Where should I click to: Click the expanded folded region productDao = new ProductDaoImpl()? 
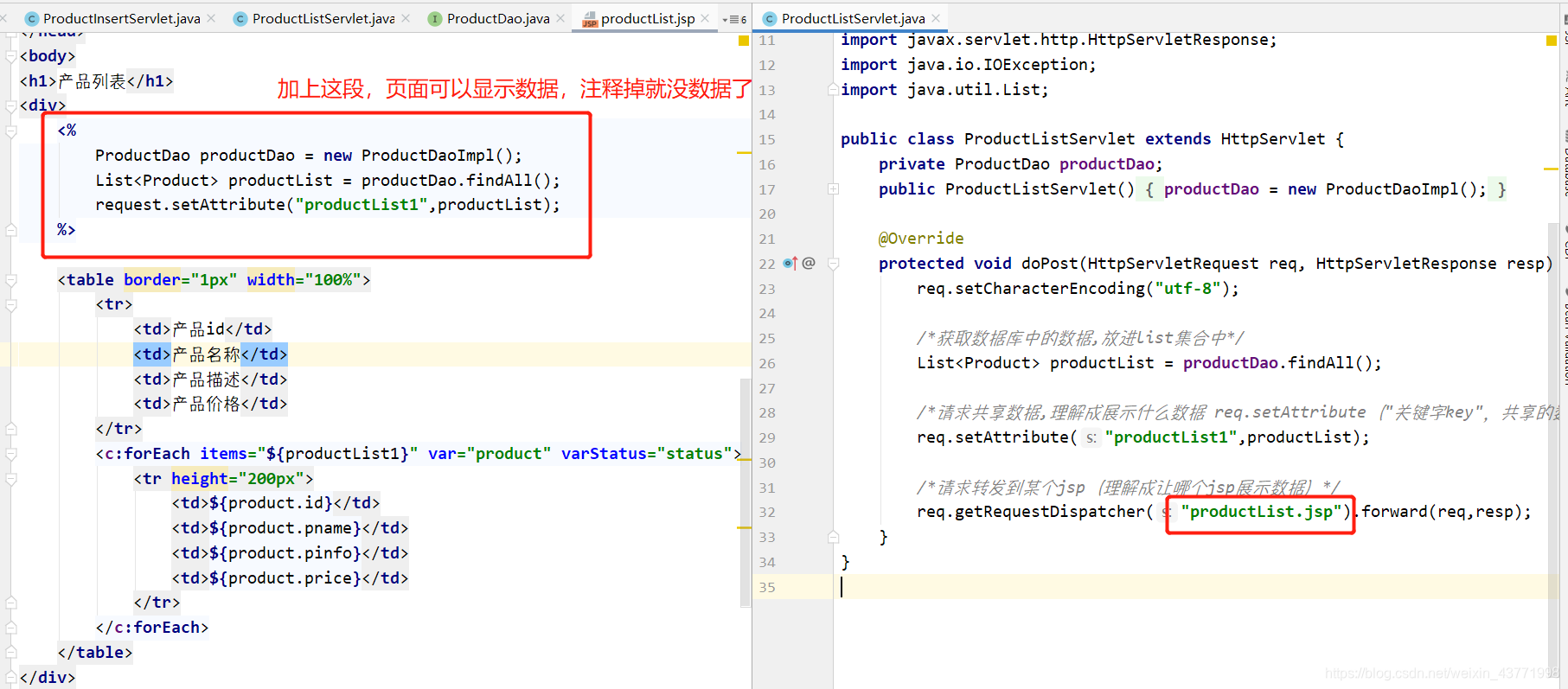coord(1323,188)
